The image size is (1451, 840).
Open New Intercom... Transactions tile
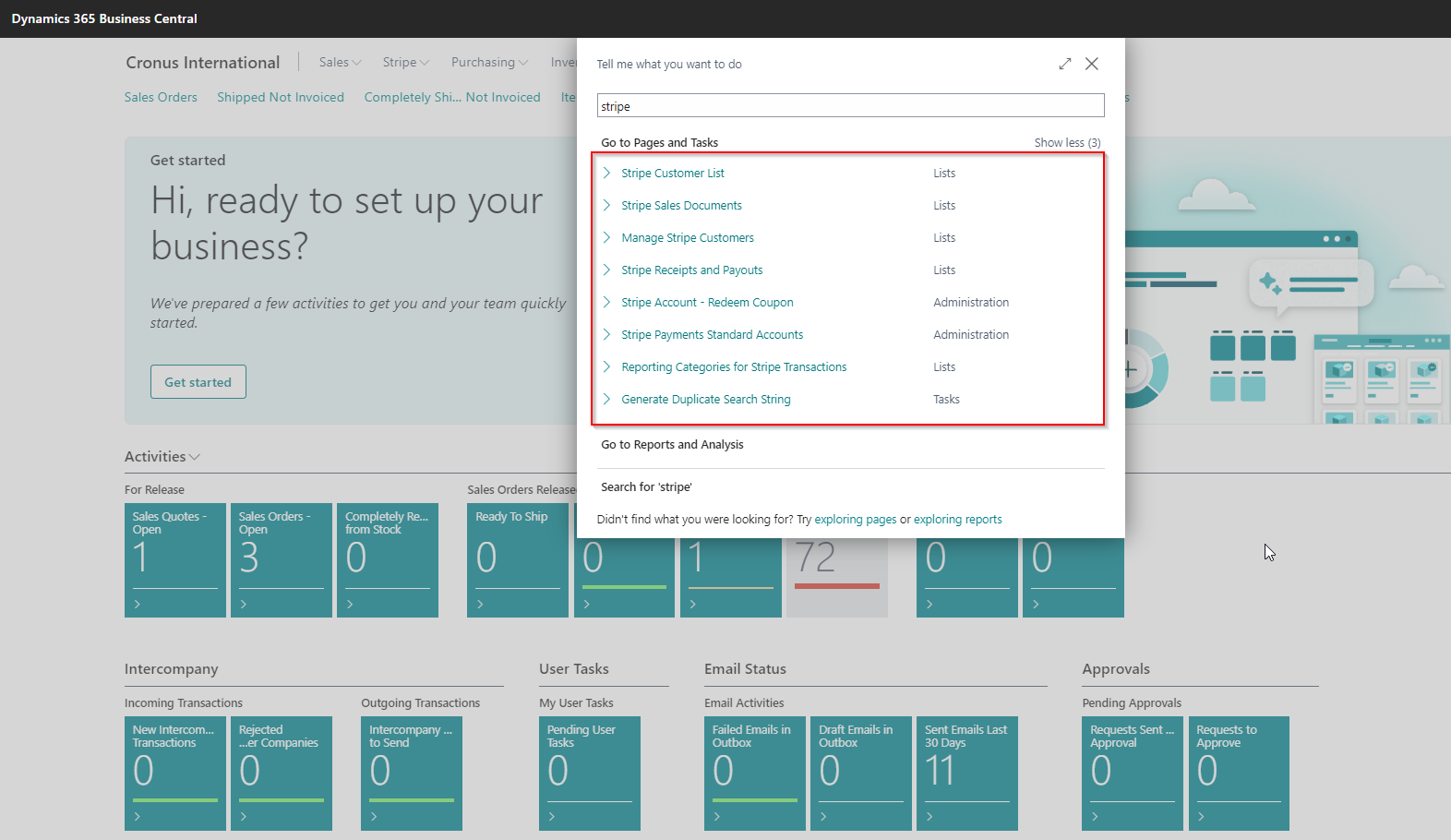click(175, 774)
